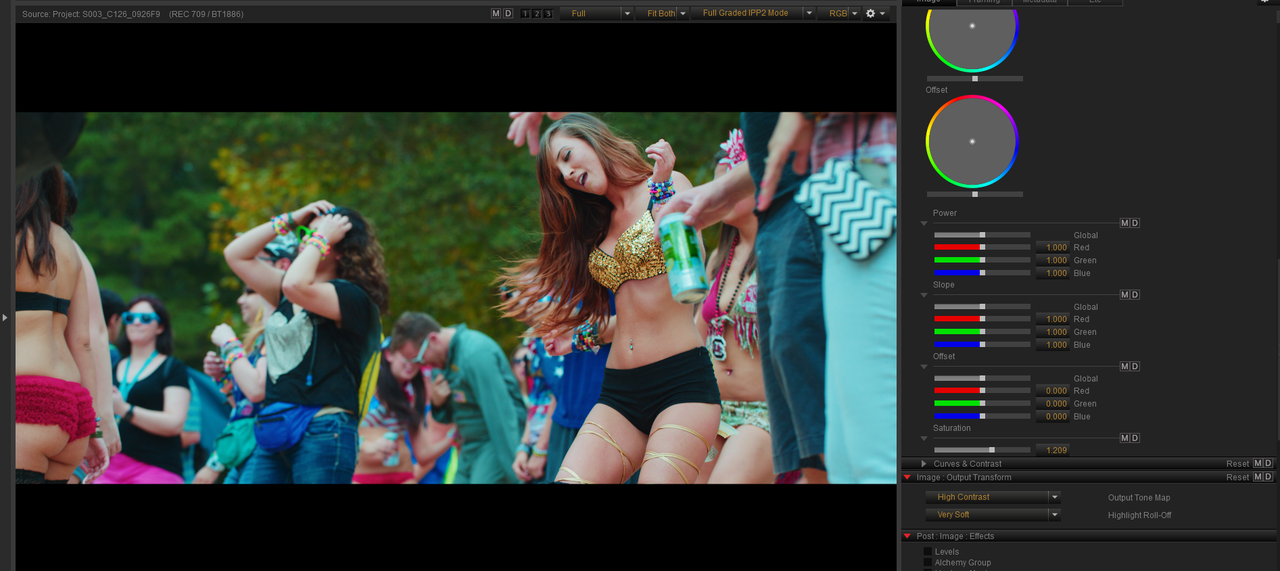Click the Saturation section M button

click(x=1125, y=439)
